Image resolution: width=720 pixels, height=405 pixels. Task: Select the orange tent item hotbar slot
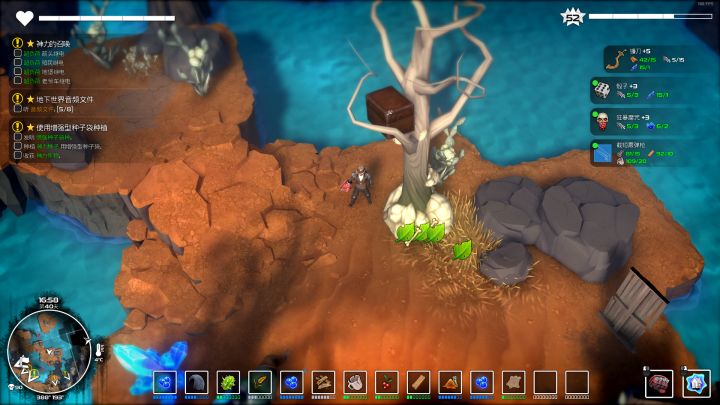450,382
